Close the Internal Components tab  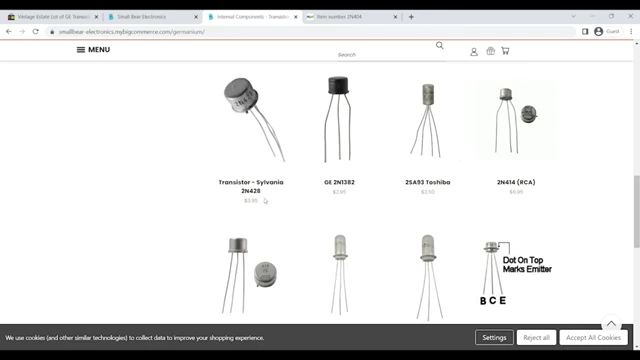coord(296,17)
